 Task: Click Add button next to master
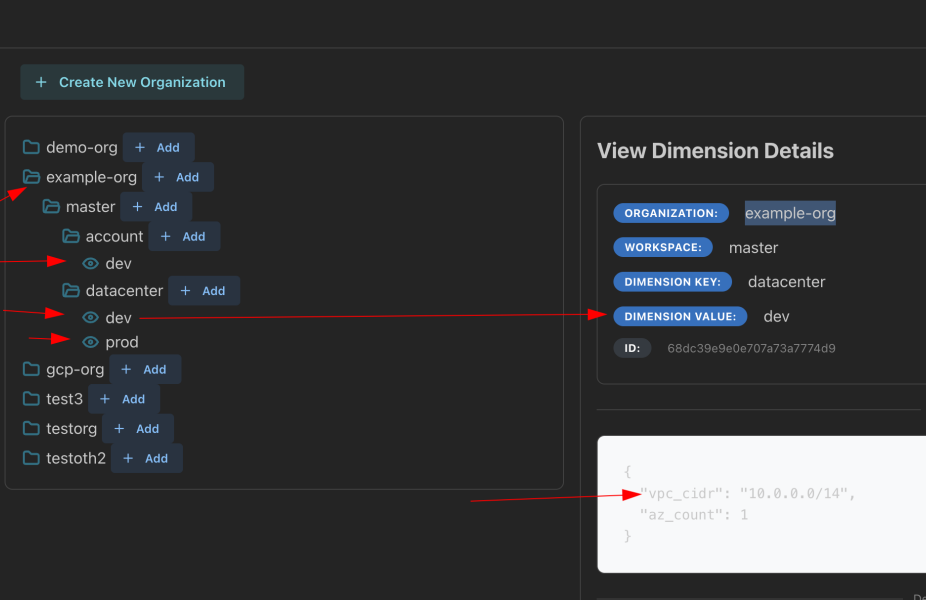coord(156,207)
